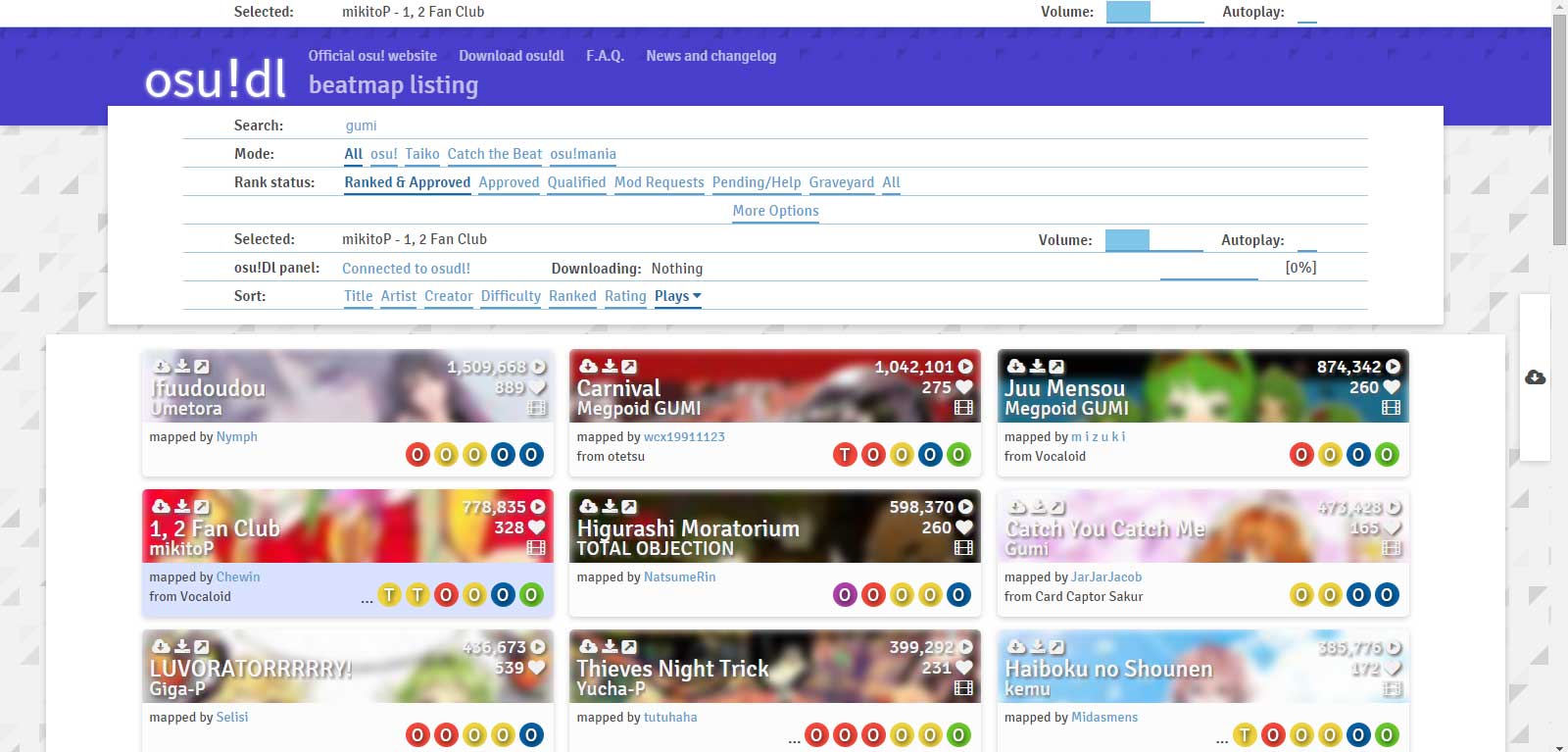Adjust Volume slider above the purple header
Viewport: 1568px width, 752px height.
click(x=1155, y=13)
